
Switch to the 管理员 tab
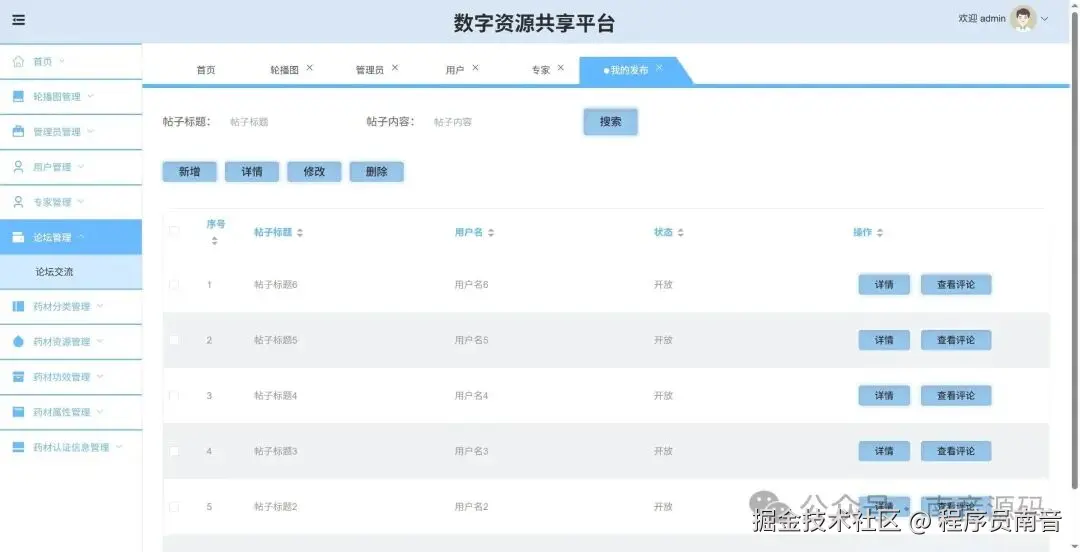(370, 70)
